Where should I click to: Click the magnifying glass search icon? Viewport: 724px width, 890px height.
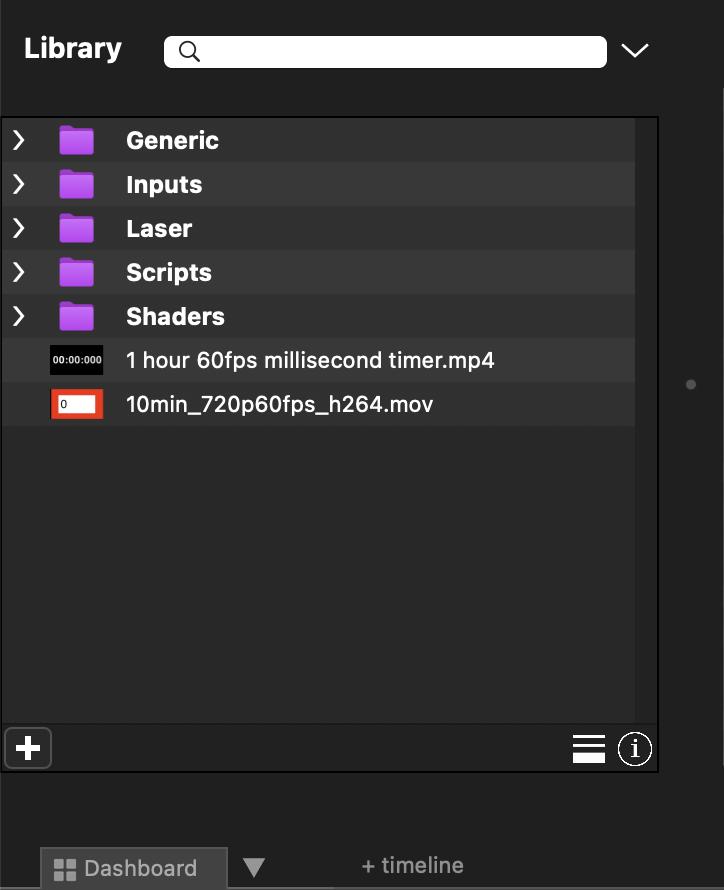(x=189, y=52)
